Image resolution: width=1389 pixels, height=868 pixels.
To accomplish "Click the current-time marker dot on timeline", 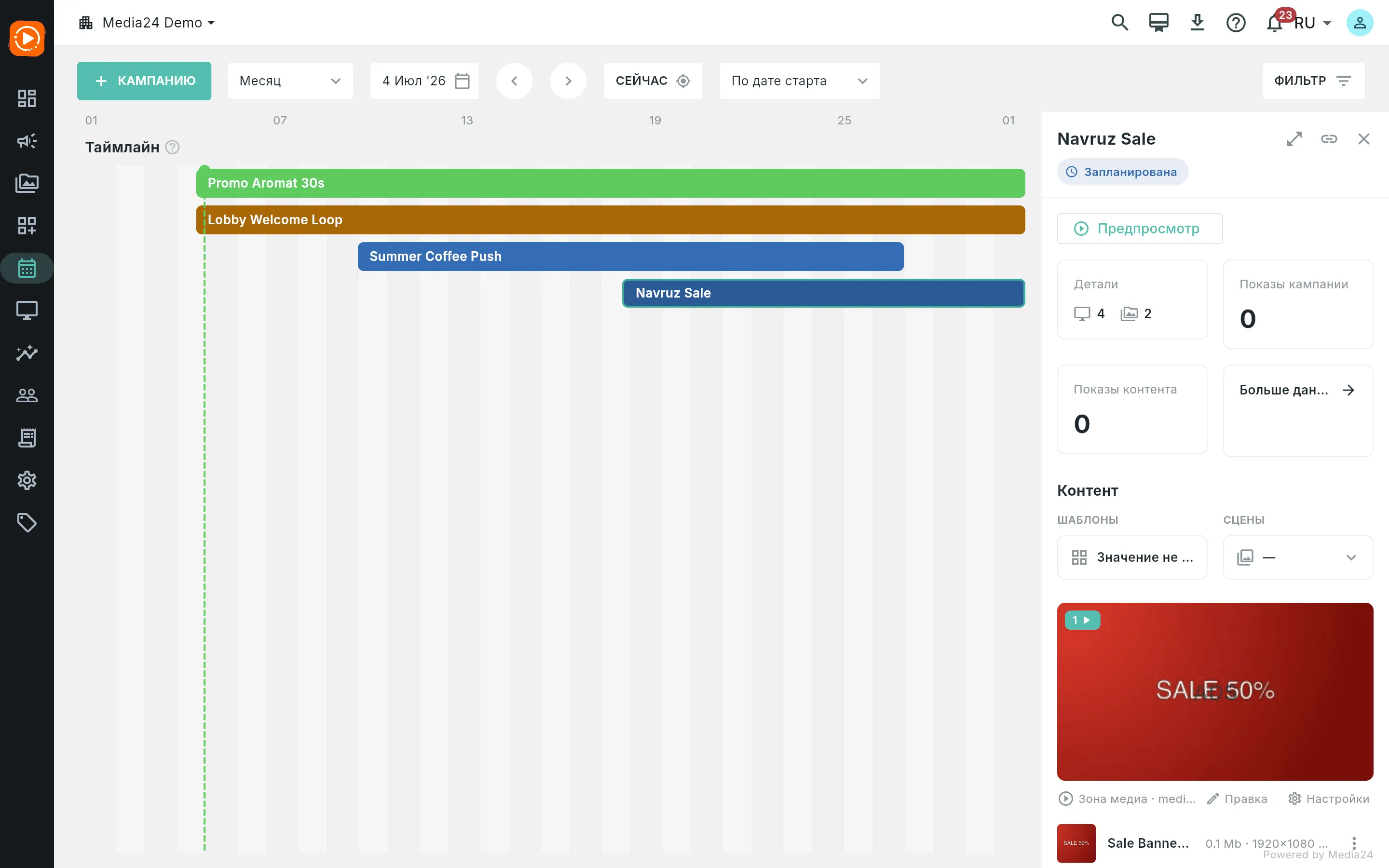I will click(x=204, y=168).
